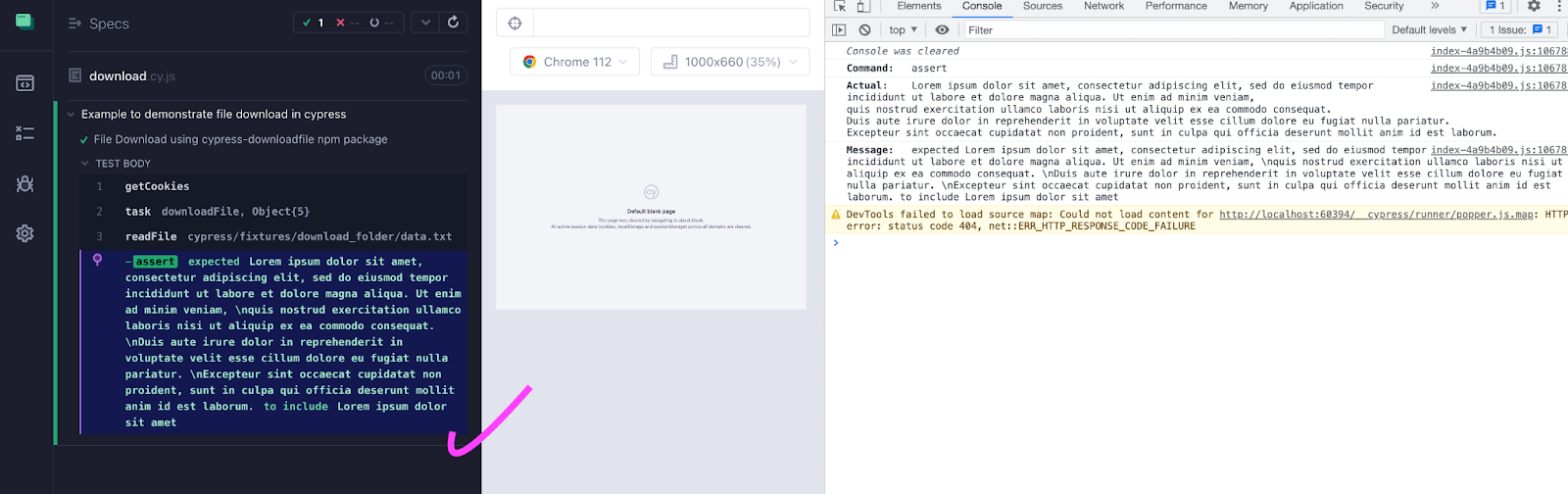Click the warning triangle icon in console
This screenshot has height=494, width=1568.
pos(836,215)
